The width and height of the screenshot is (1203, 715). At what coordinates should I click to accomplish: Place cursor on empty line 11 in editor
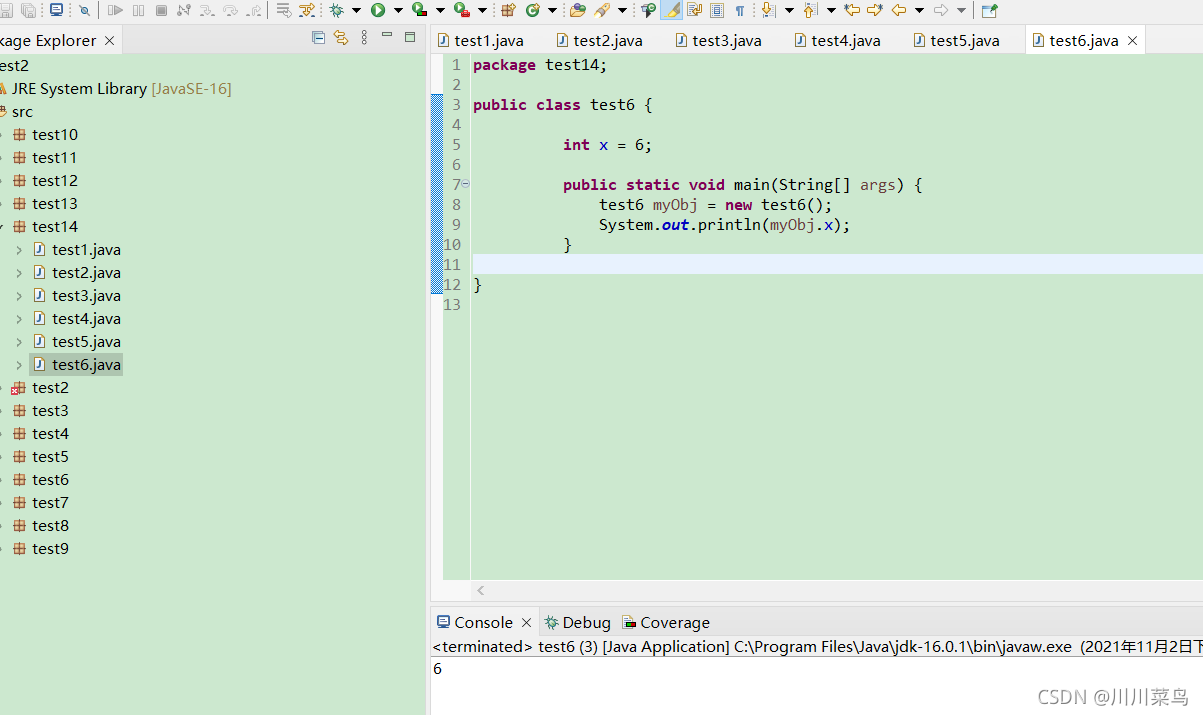click(x=837, y=264)
